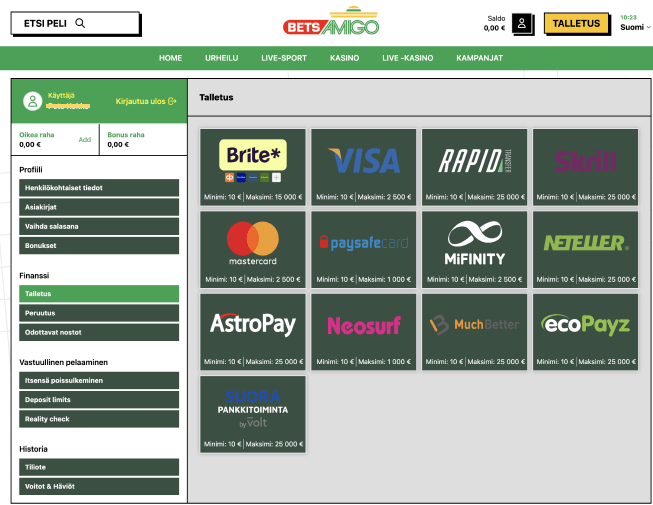Viewport: 653px width, 505px height.
Task: Open Odottavat nostot
Action: [x=99, y=332]
